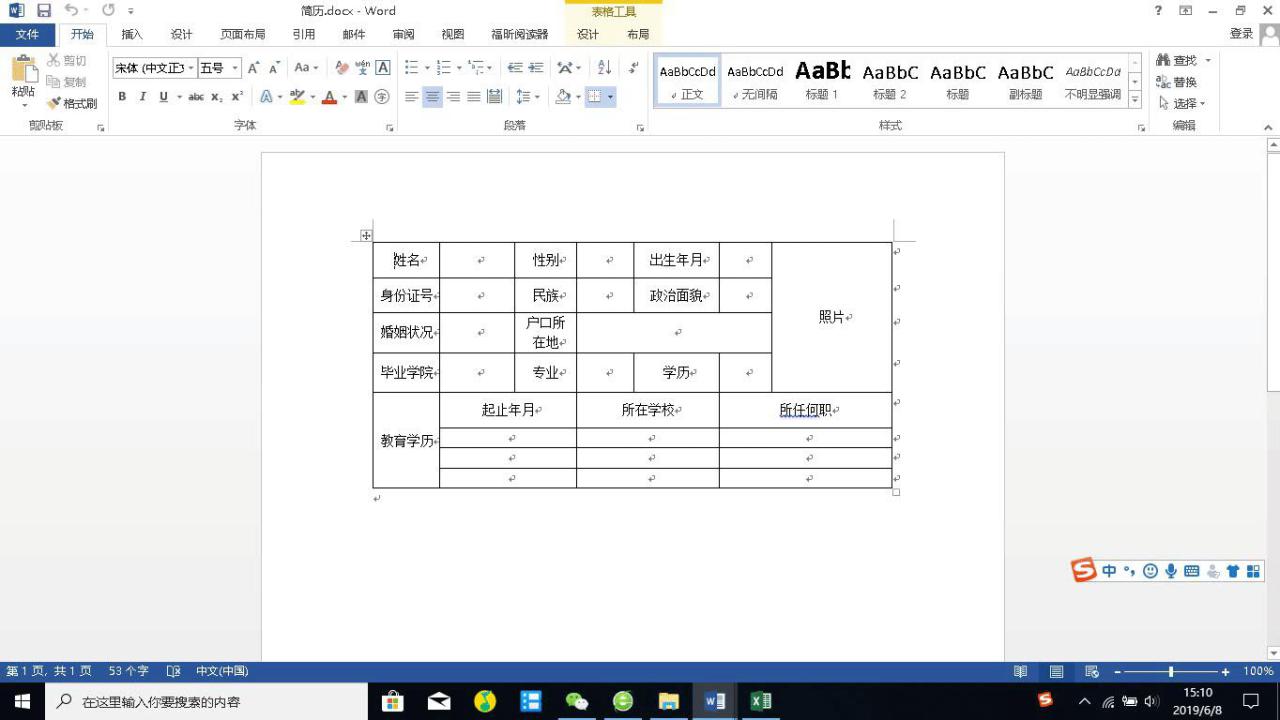This screenshot has height=720, width=1280.
Task: Click the 照片 photo table cell
Action: (832, 317)
